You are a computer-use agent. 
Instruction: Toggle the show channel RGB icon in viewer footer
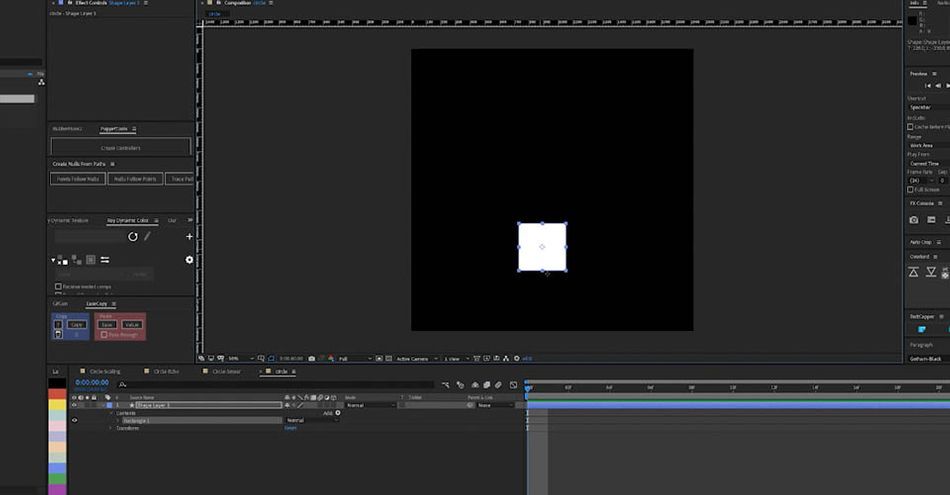click(x=331, y=359)
